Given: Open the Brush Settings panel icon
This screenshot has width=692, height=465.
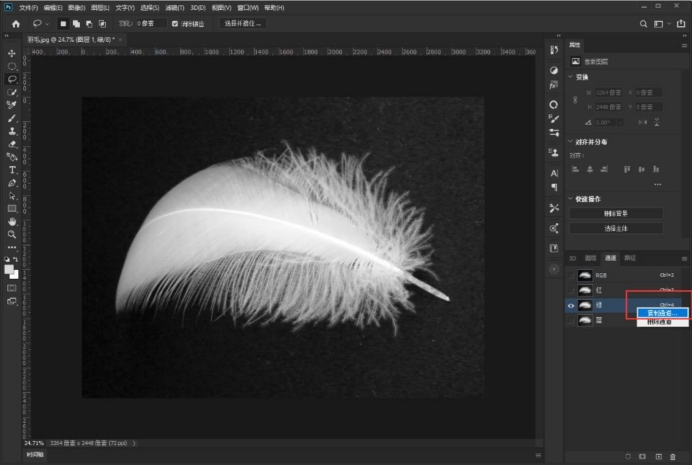Looking at the screenshot, I should [554, 118].
